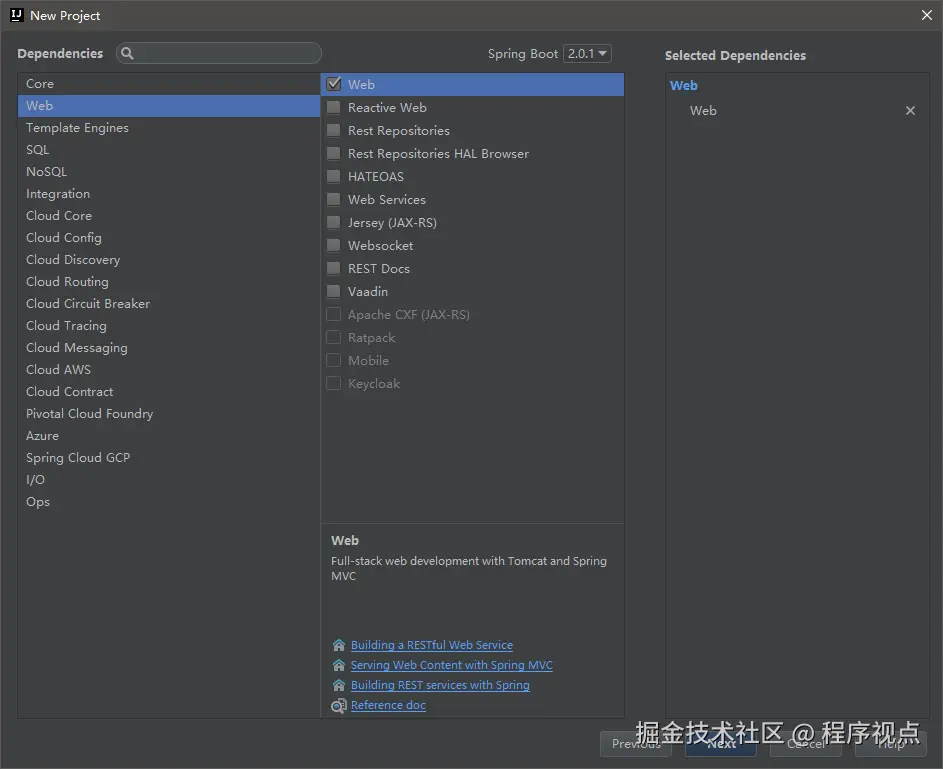The width and height of the screenshot is (943, 769).
Task: Check the Jersey (JAX-RS) checkbox
Action: click(333, 222)
